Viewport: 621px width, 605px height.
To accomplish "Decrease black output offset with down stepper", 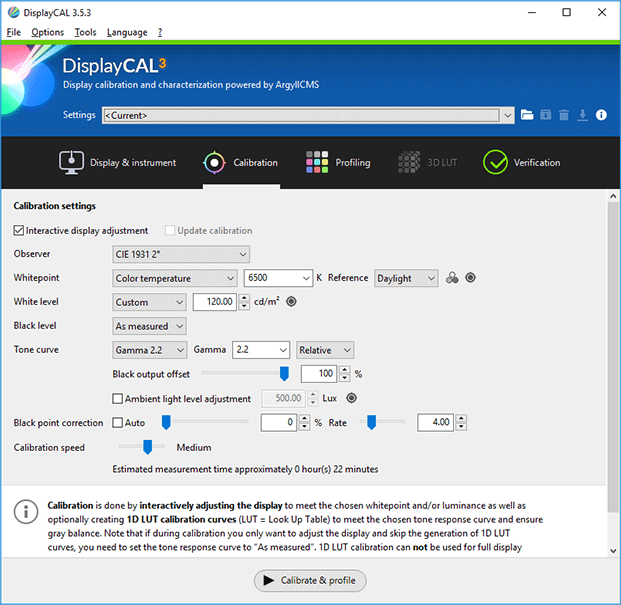I will (x=345, y=378).
